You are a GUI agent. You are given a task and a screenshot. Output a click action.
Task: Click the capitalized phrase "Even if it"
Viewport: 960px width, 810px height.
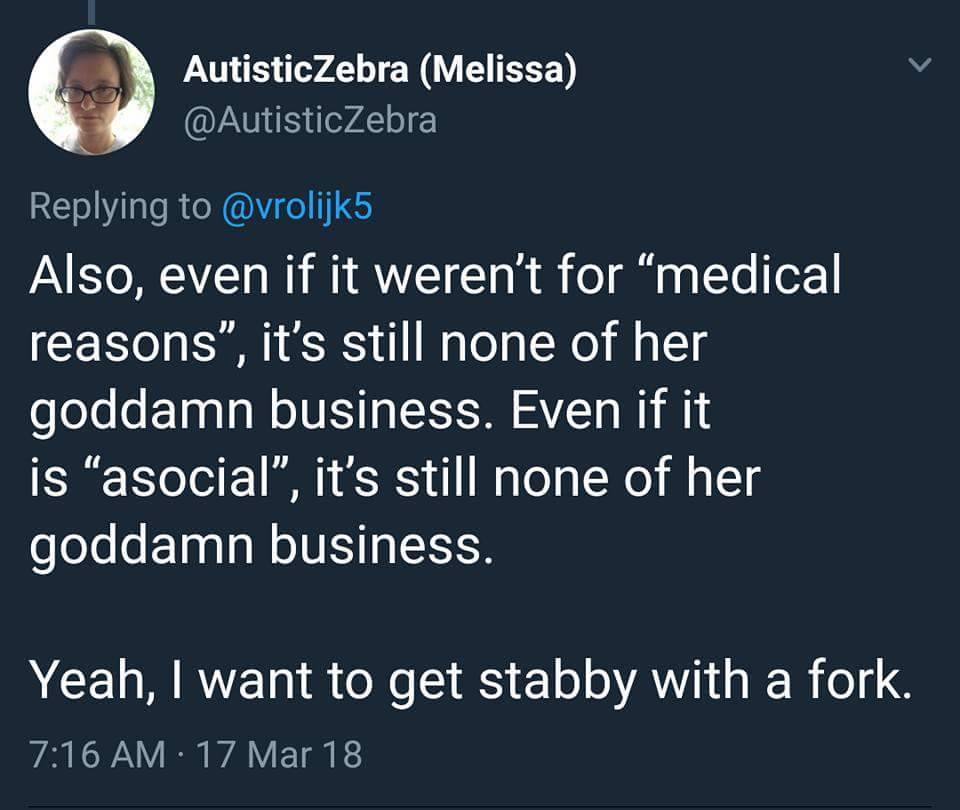point(613,411)
